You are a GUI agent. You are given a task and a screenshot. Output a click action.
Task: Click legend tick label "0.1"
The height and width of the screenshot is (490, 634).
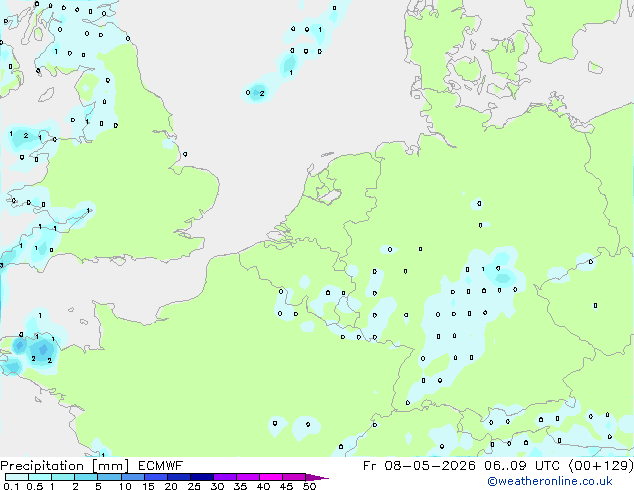[11, 486]
